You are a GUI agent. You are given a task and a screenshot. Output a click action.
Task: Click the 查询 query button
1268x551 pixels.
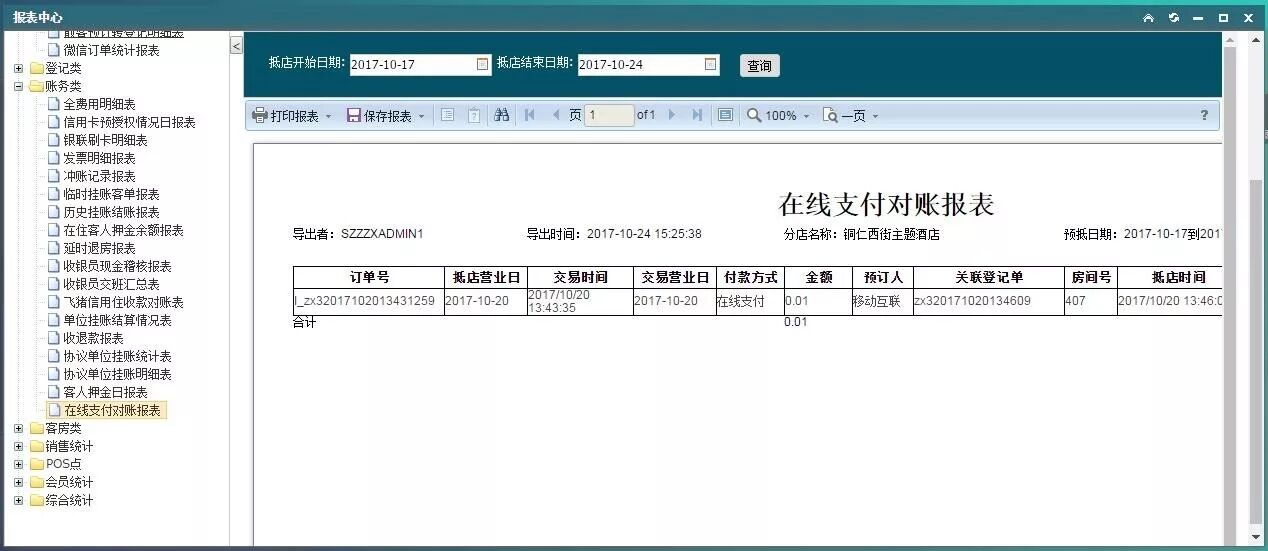point(760,66)
